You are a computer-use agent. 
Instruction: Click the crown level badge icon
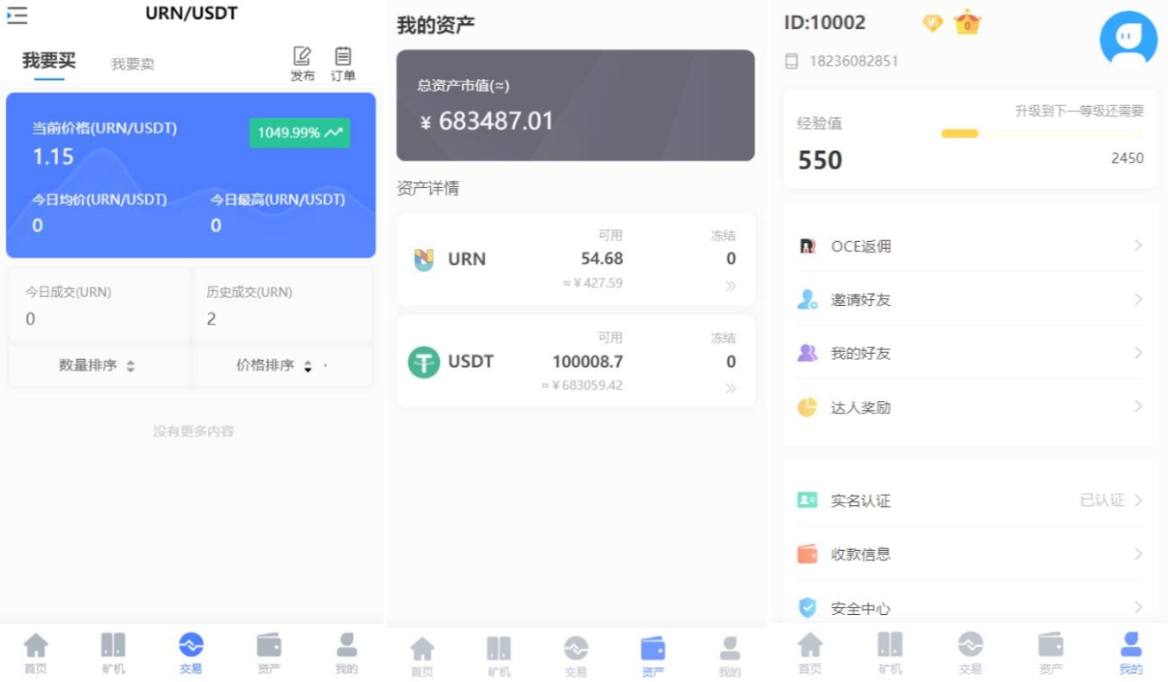pyautogui.click(x=967, y=22)
